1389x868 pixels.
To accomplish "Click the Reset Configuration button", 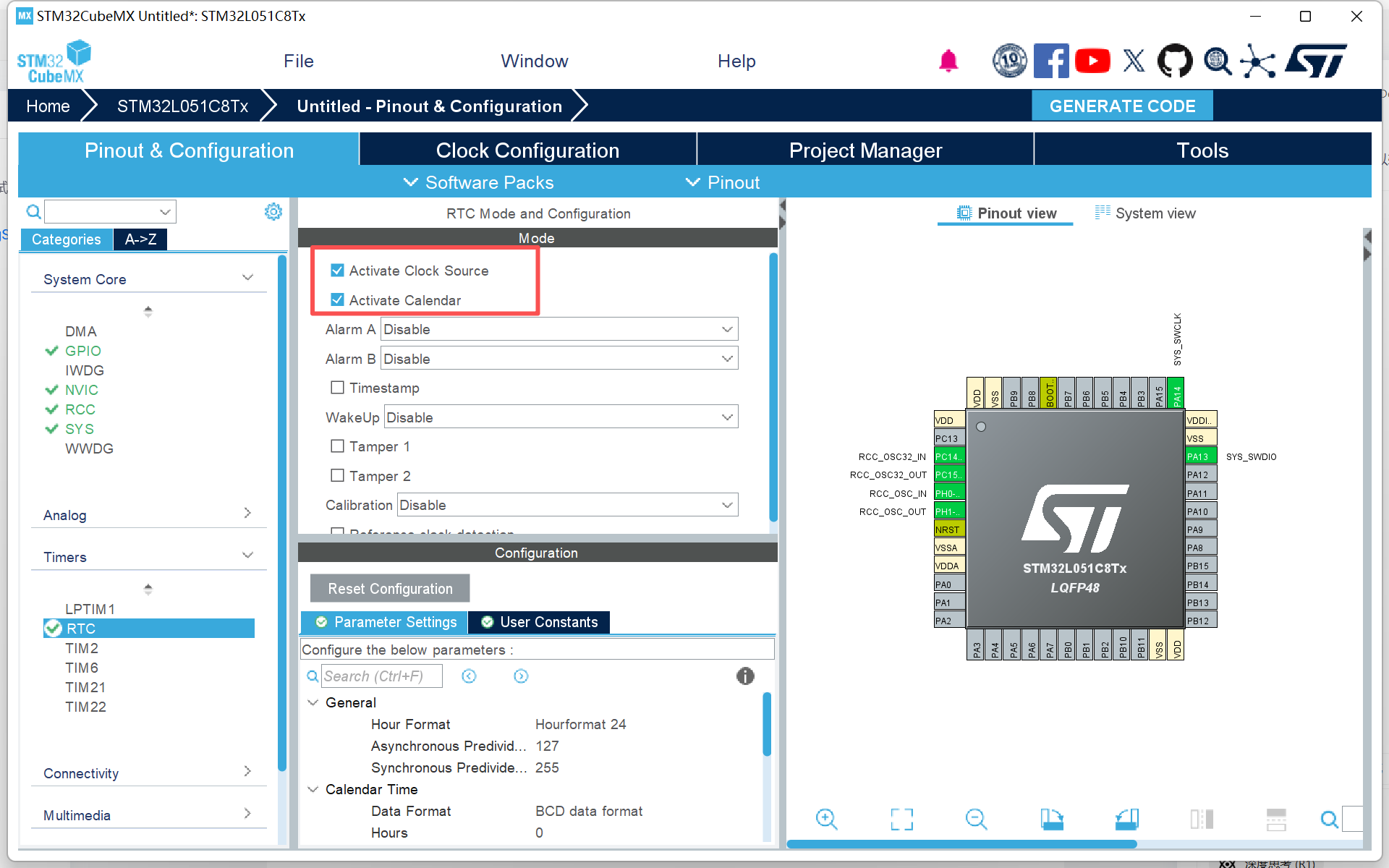I will click(390, 588).
